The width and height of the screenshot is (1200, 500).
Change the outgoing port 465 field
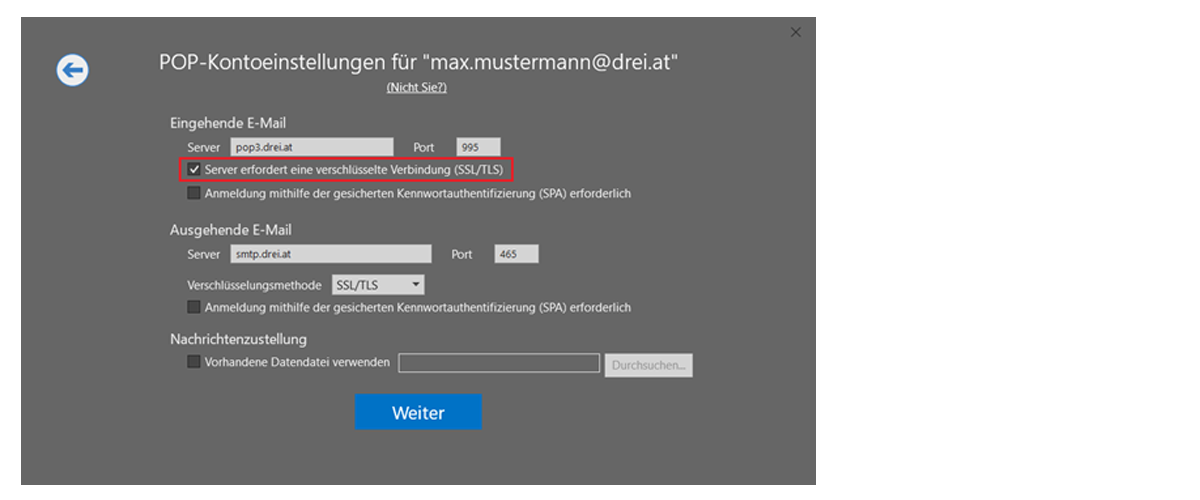516,254
